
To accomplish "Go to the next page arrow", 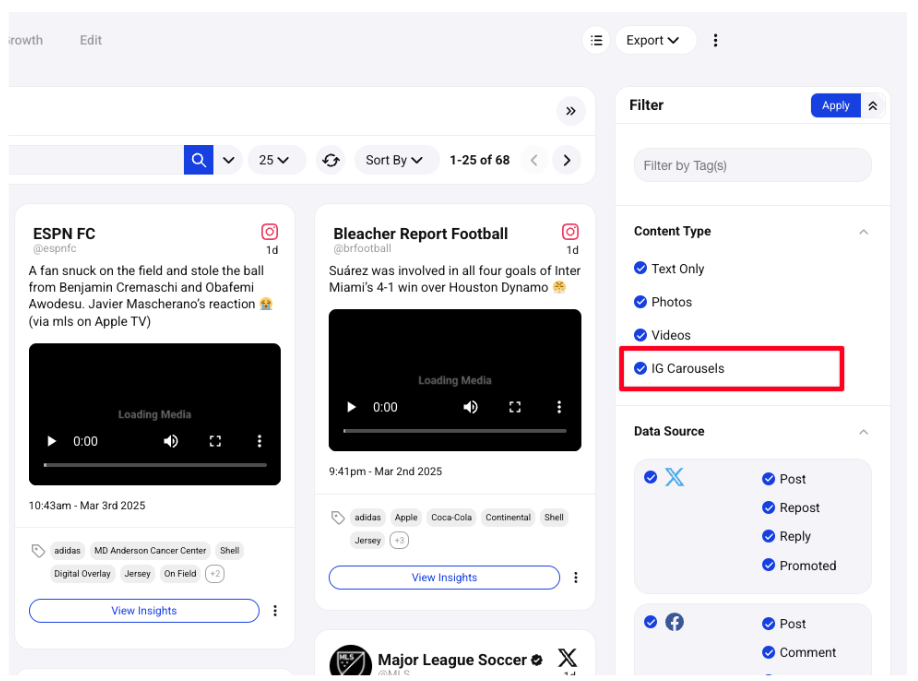I will pos(566,160).
